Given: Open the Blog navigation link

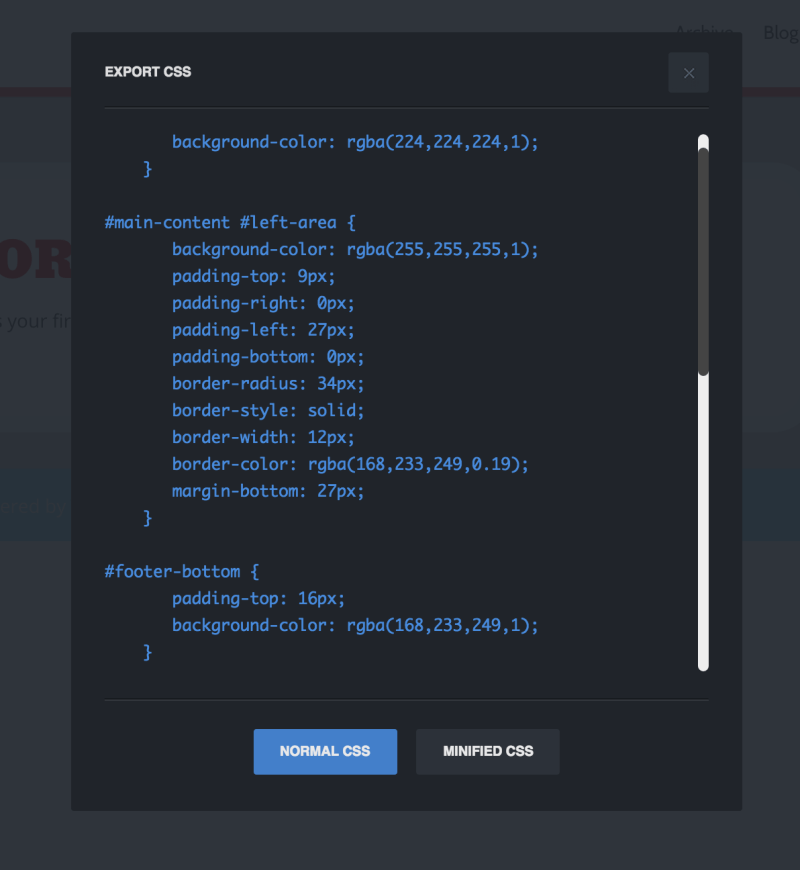Looking at the screenshot, I should tap(781, 32).
